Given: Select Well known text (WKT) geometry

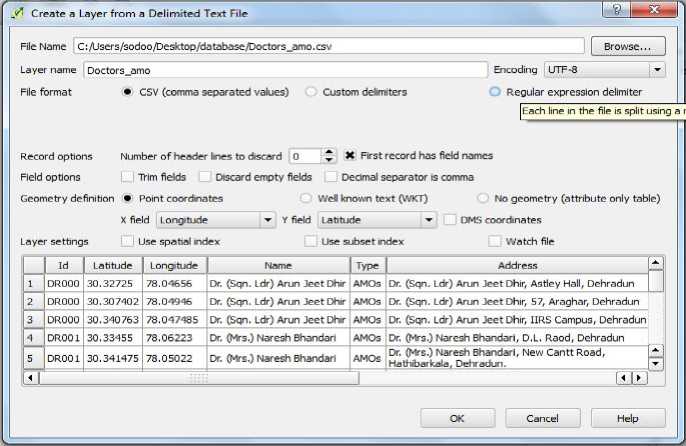Looking at the screenshot, I should [307, 198].
